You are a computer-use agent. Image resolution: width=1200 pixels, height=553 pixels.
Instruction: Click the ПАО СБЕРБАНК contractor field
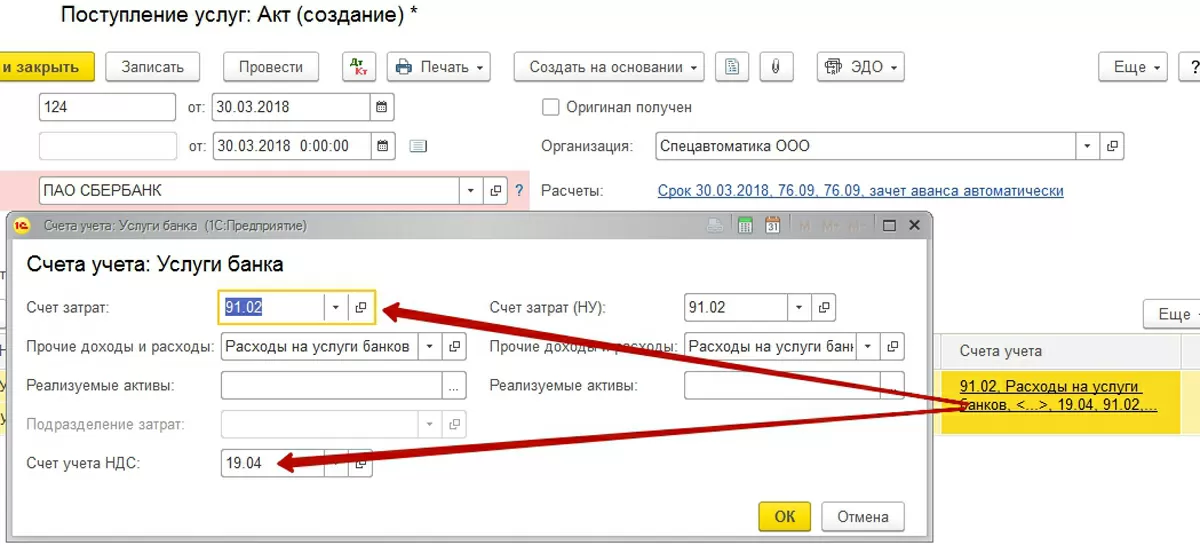(x=250, y=190)
